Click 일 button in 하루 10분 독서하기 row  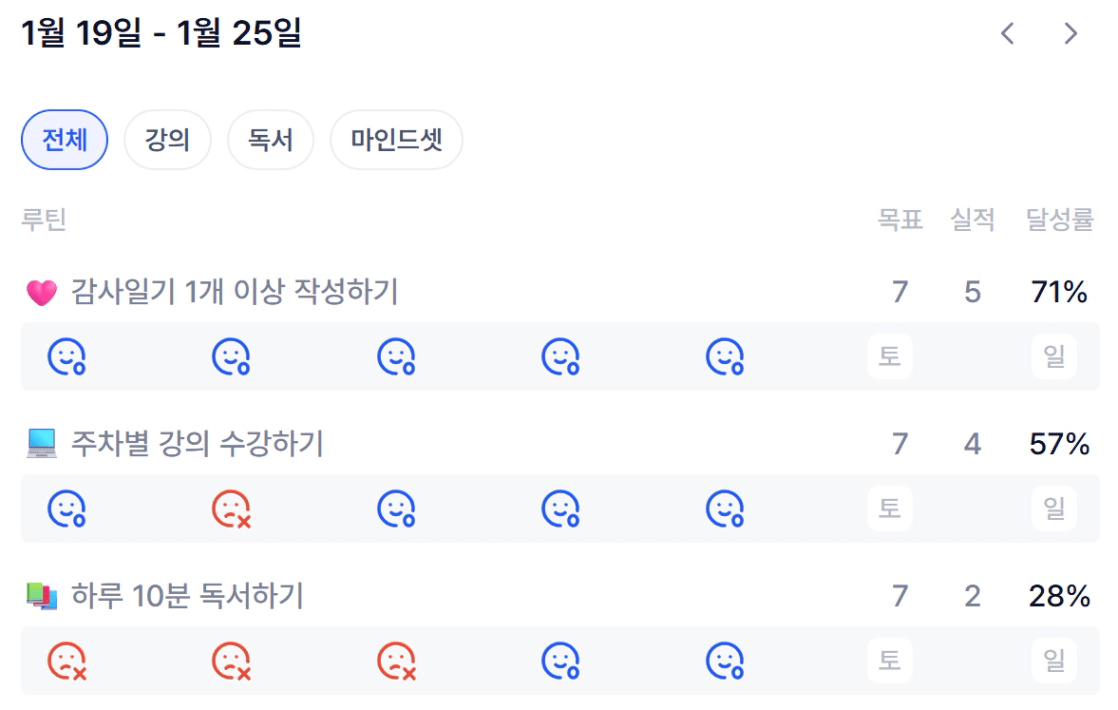[x=1054, y=661]
